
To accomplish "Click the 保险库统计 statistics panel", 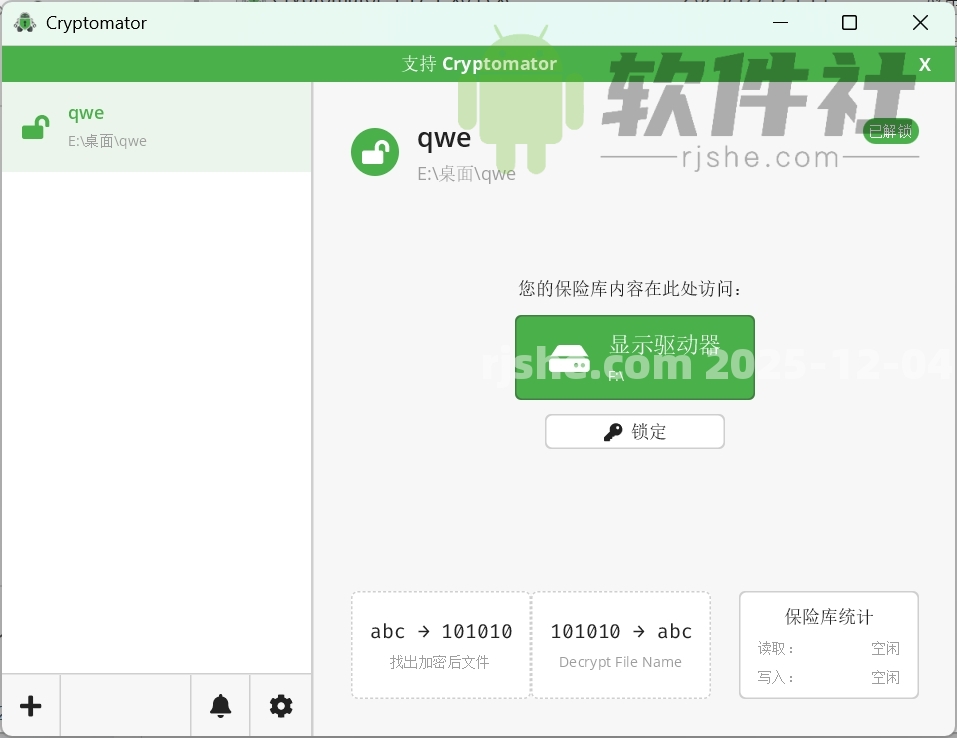I will coord(828,645).
